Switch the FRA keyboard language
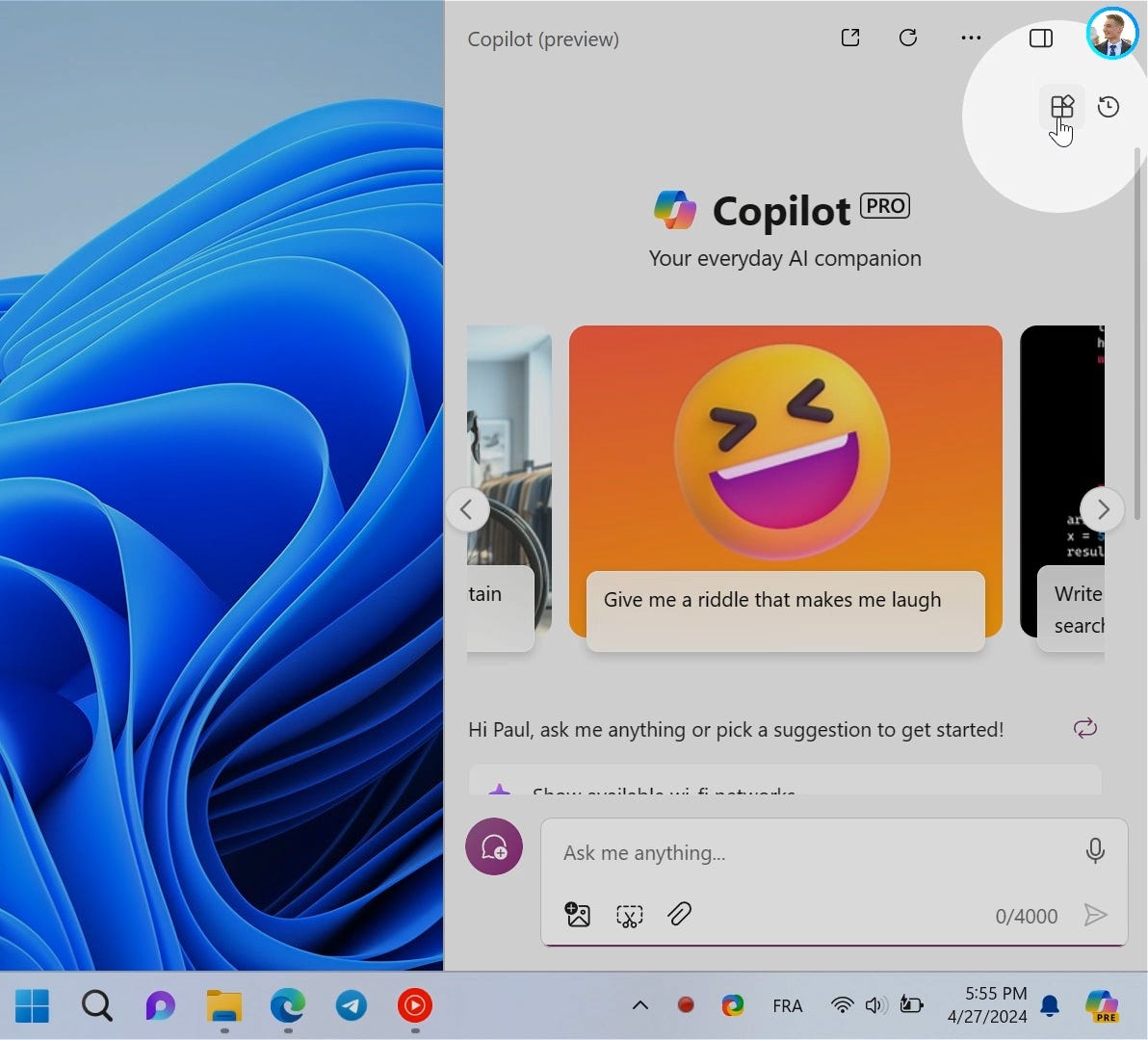Image resolution: width=1148 pixels, height=1040 pixels. [x=788, y=1006]
